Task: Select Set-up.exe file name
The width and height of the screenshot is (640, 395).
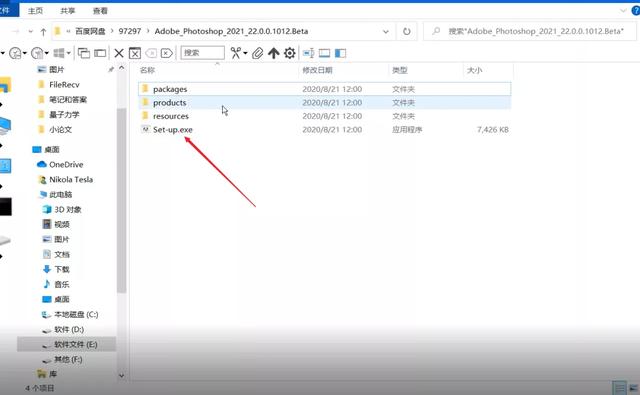Action: click(x=173, y=130)
